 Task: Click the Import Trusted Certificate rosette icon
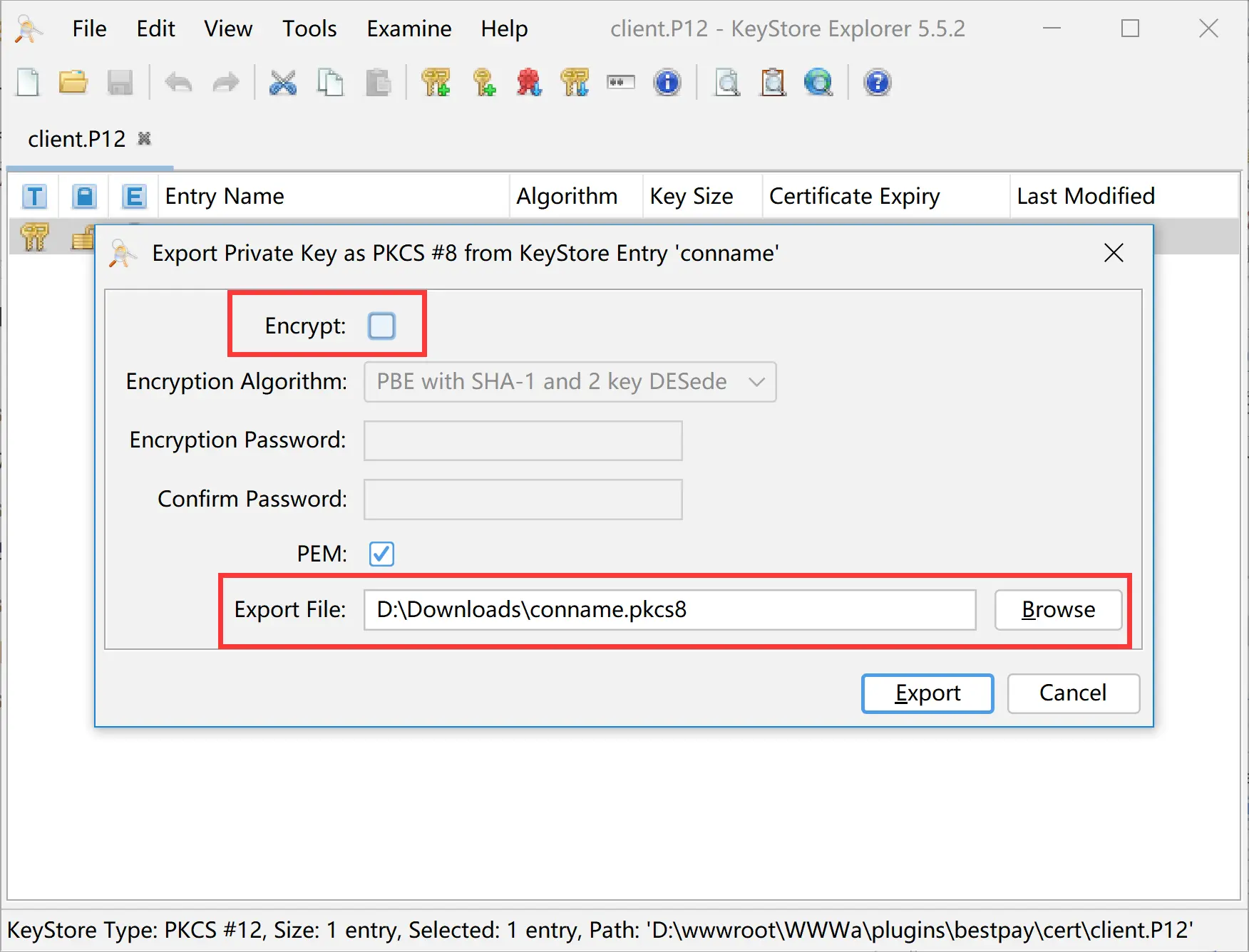[x=529, y=83]
